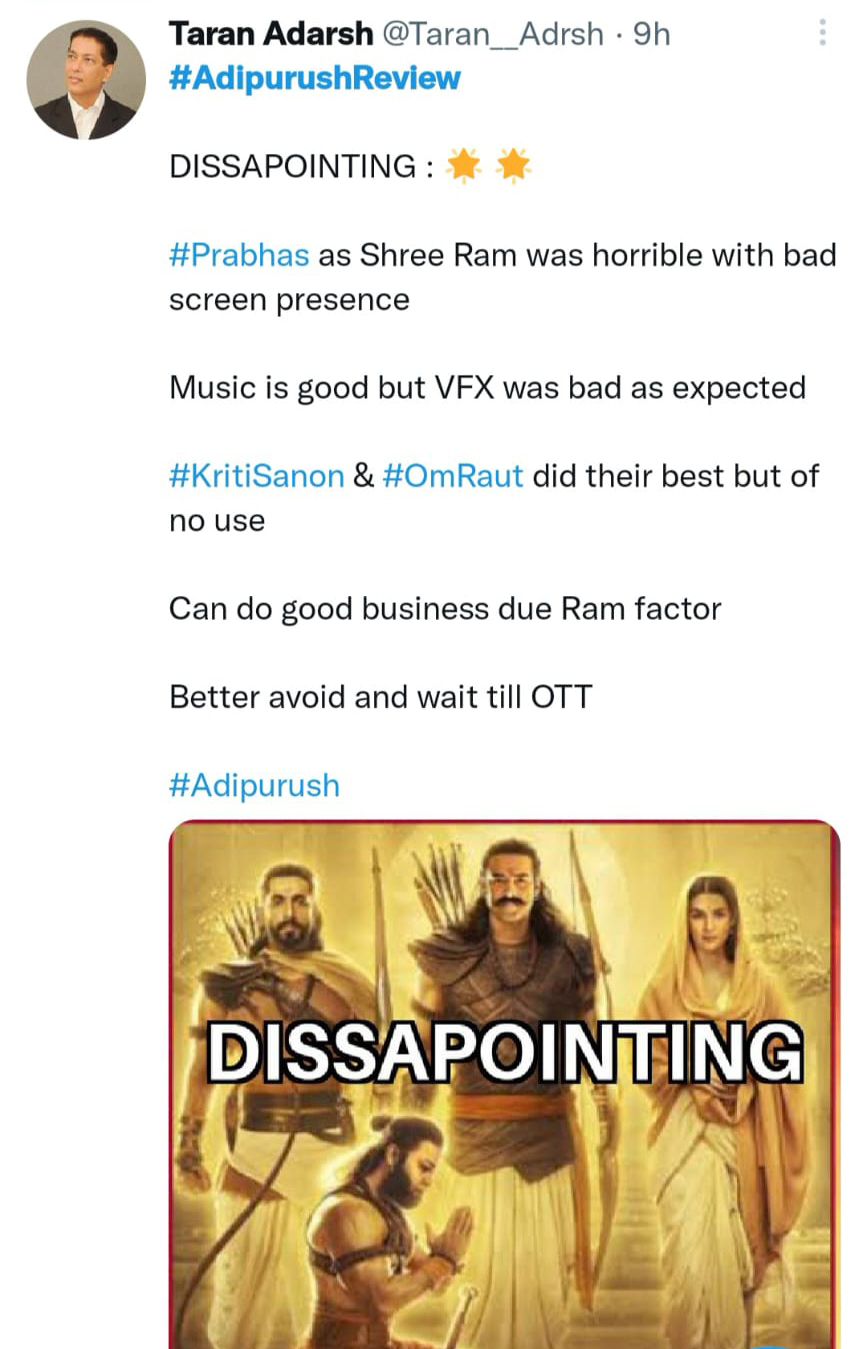Open Taran Adarsh display name profile
The height and width of the screenshot is (1349, 867).
270,34
